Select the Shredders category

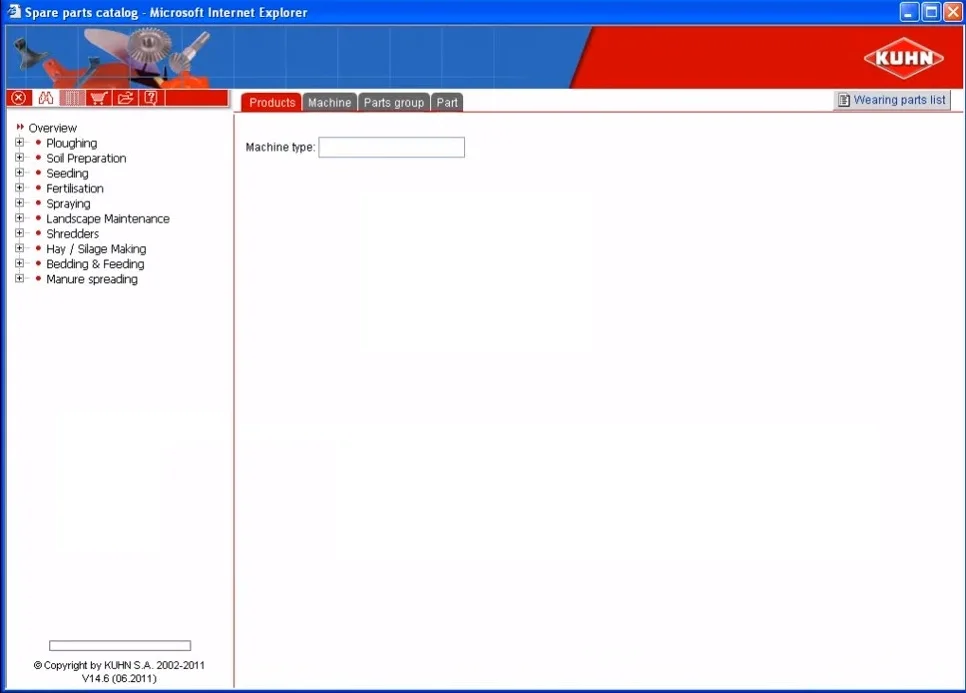[72, 233]
